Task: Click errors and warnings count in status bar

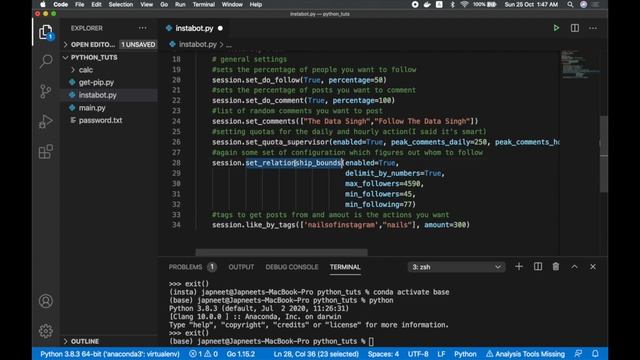Action: click(203, 354)
